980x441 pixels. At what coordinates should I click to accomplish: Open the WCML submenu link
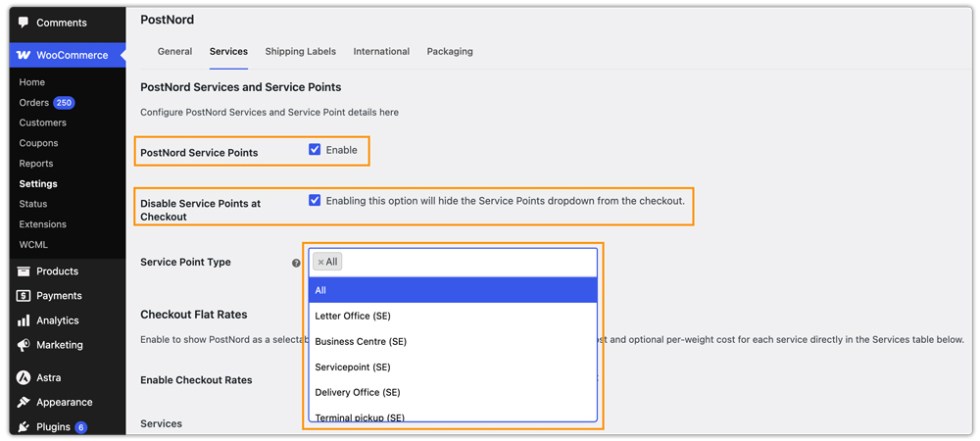33,245
